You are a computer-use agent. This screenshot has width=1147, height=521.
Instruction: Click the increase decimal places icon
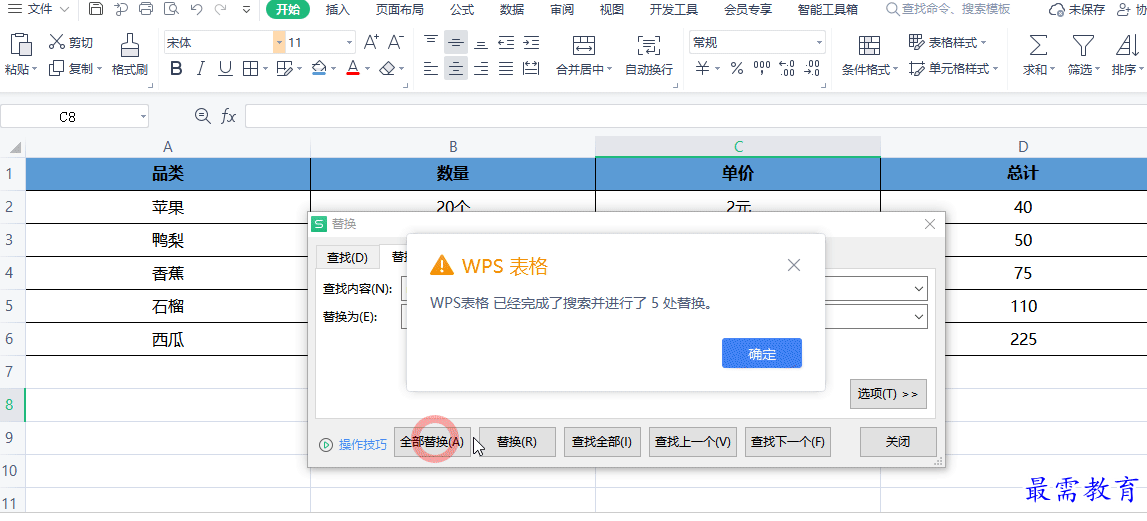pyautogui.click(x=787, y=69)
